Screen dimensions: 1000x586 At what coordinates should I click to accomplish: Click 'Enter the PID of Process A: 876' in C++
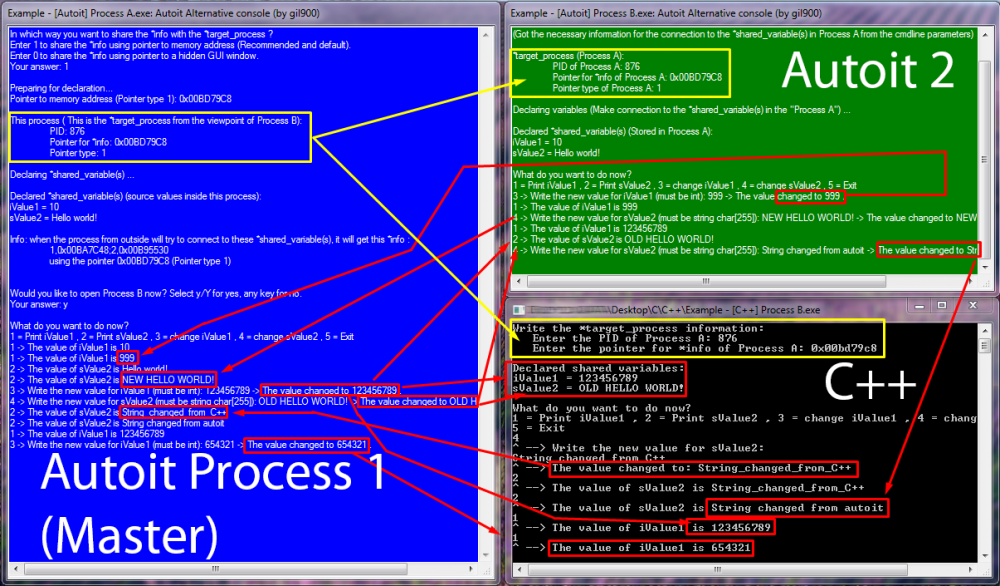click(635, 339)
